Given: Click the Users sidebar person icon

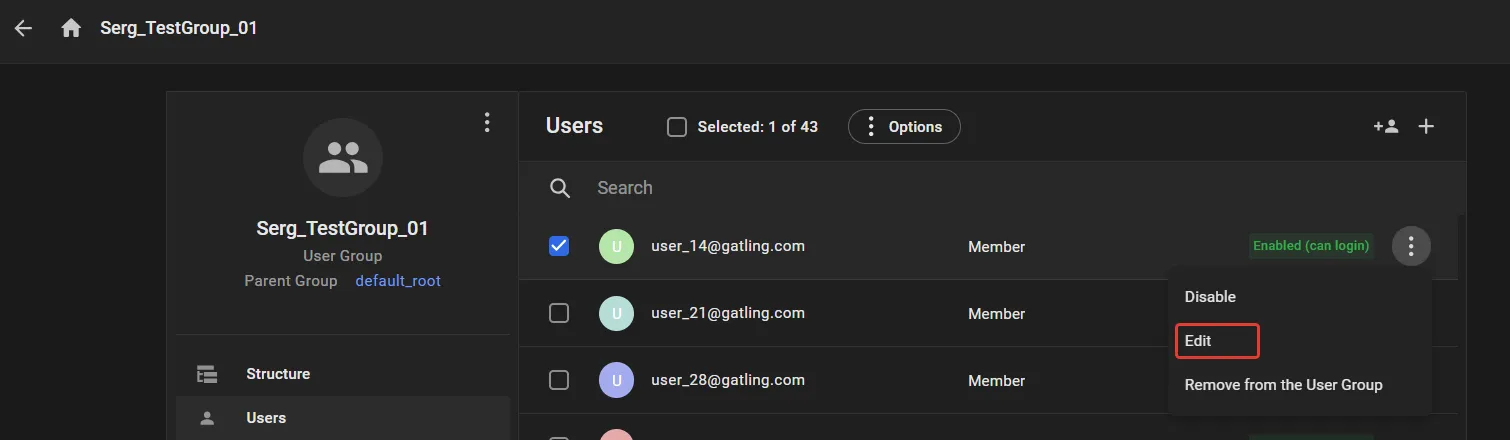Looking at the screenshot, I should coord(207,418).
